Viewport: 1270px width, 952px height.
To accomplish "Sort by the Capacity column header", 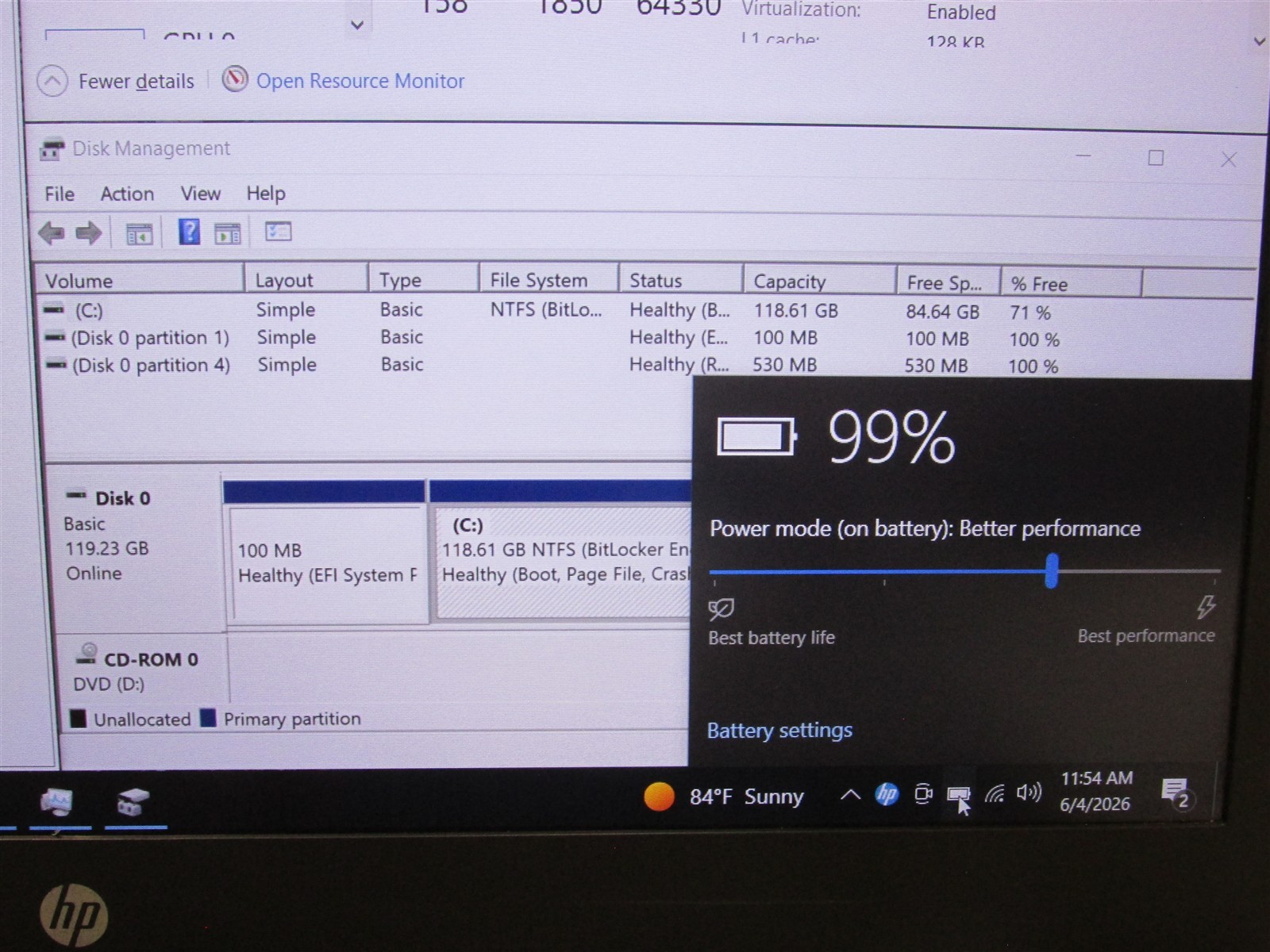I will click(820, 282).
